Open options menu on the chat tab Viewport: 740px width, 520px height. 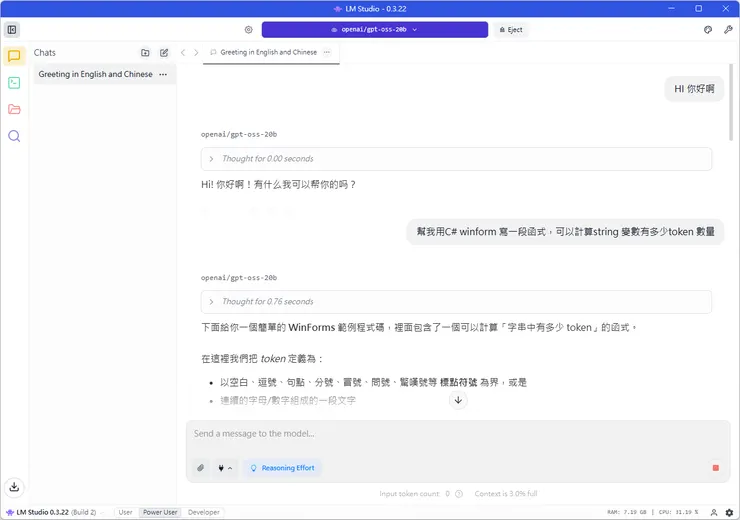(x=327, y=52)
